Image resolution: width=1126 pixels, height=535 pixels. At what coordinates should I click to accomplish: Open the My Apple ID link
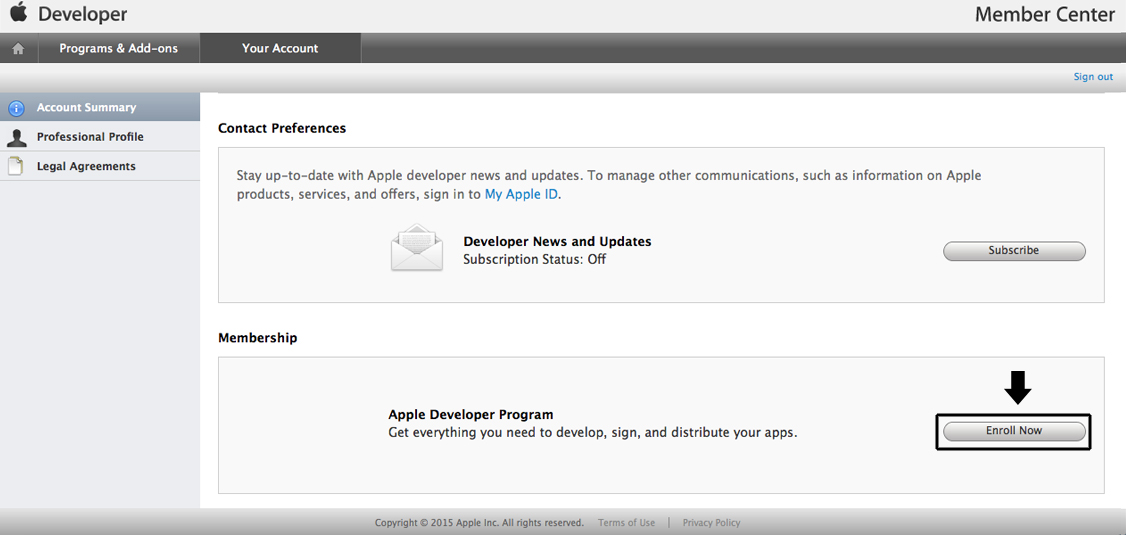[x=521, y=194]
